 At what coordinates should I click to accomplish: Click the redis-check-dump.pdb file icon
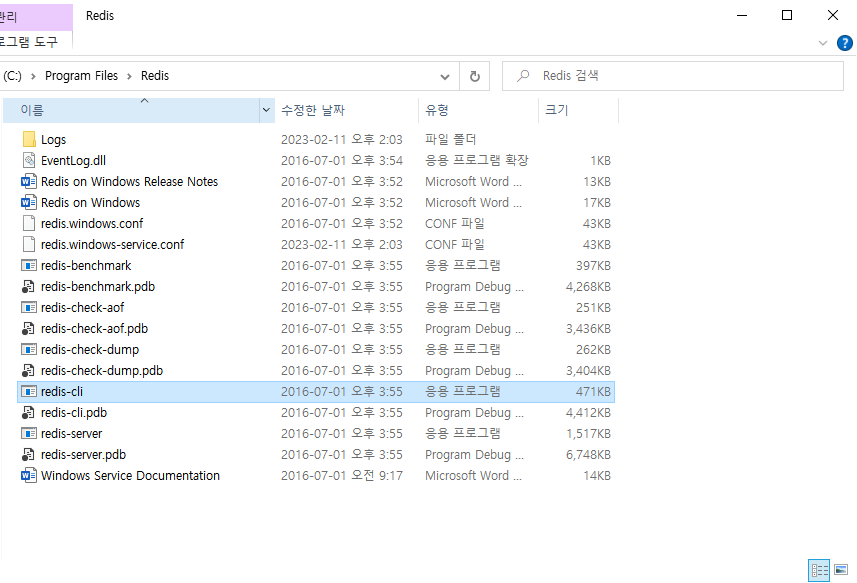coord(28,370)
